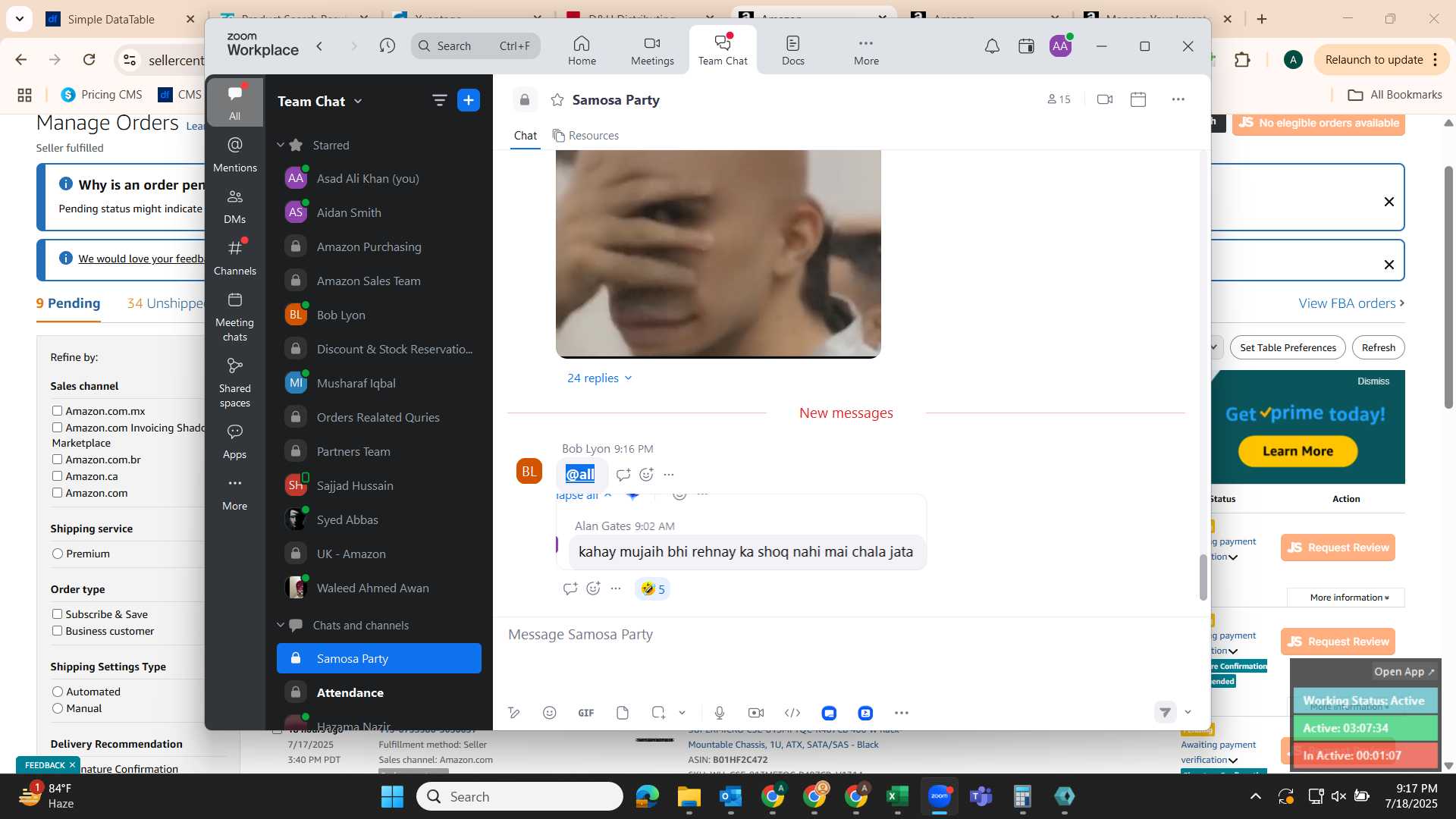Open the Team Chat title dropdown
Image resolution: width=1456 pixels, height=819 pixels.
(x=358, y=101)
